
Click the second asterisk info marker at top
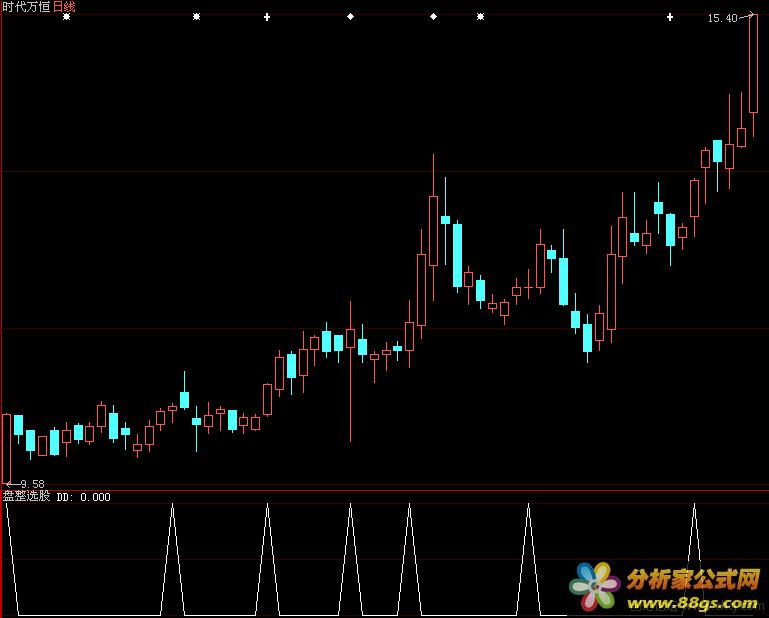point(196,17)
